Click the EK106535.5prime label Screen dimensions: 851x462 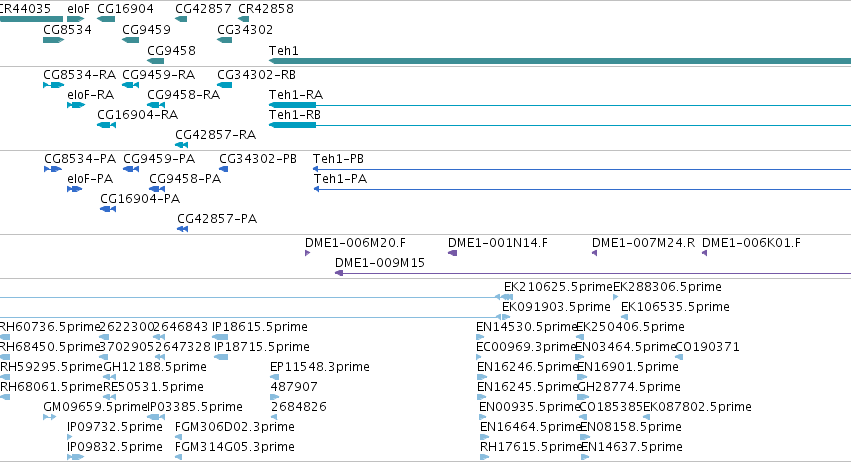click(675, 307)
